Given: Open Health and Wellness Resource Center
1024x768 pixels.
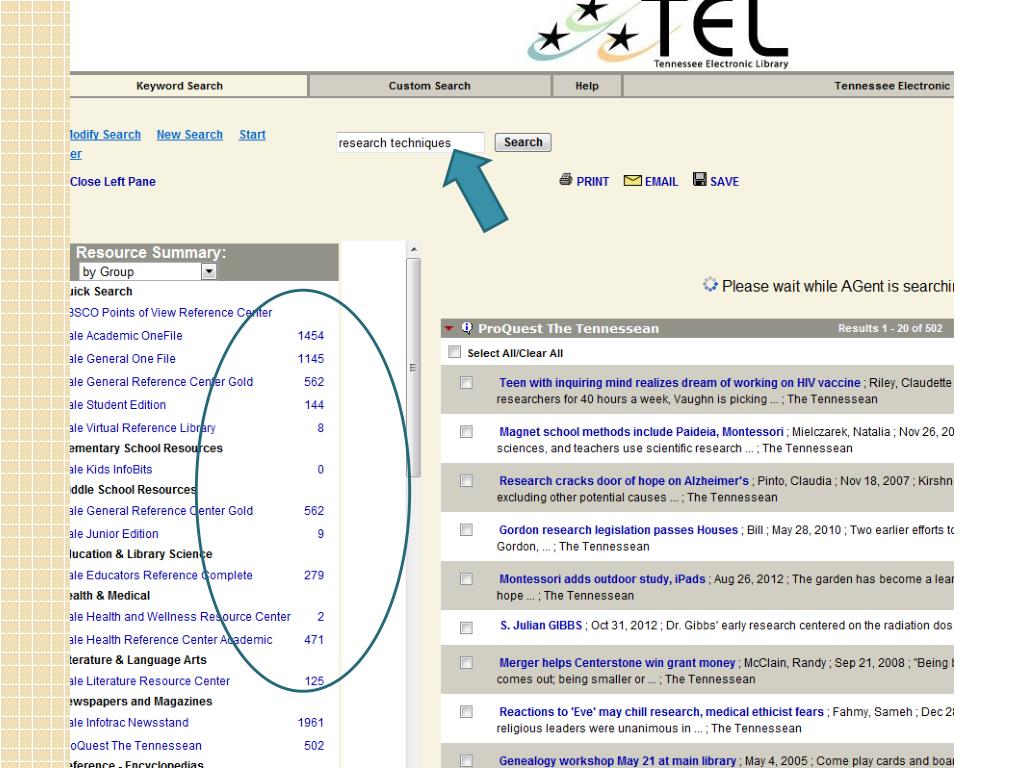Looking at the screenshot, I should 180,616.
